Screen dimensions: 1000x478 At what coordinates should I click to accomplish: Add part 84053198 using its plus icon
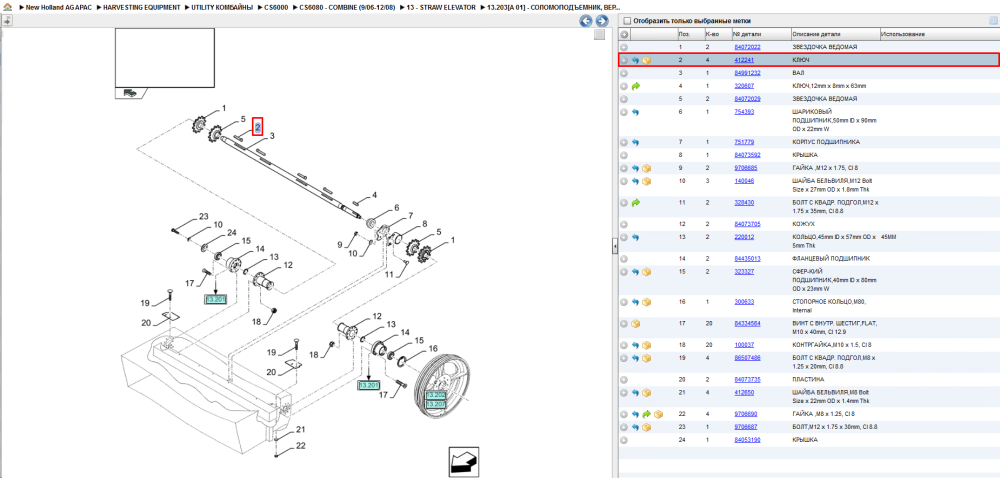pos(624,440)
